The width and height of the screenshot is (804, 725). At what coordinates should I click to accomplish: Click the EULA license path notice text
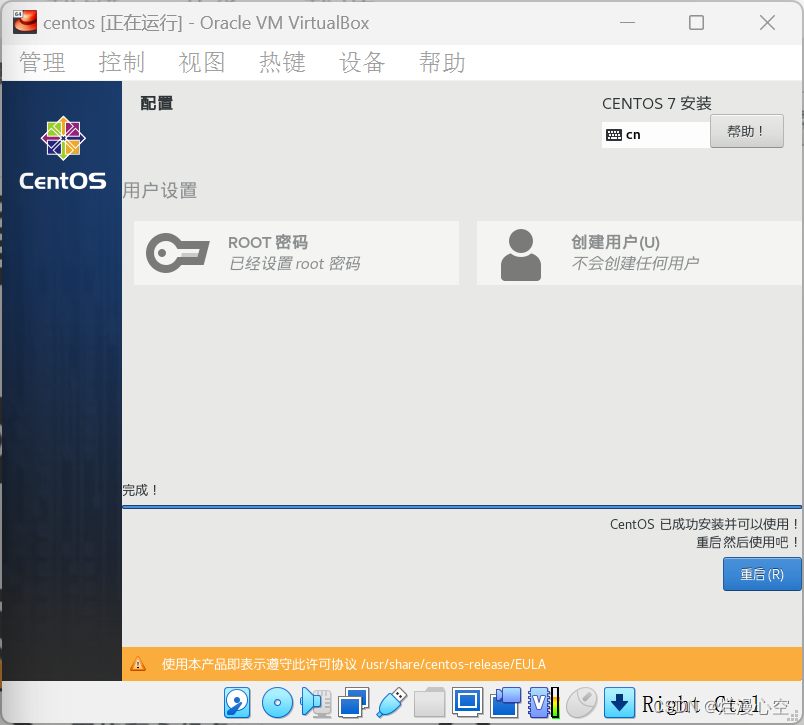pyautogui.click(x=354, y=664)
